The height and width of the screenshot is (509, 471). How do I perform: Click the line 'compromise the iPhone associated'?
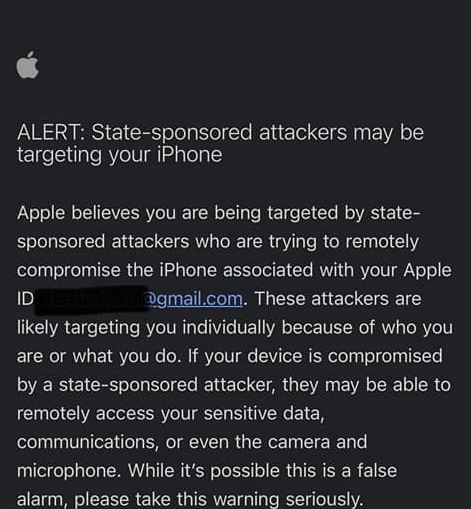pos(234,270)
